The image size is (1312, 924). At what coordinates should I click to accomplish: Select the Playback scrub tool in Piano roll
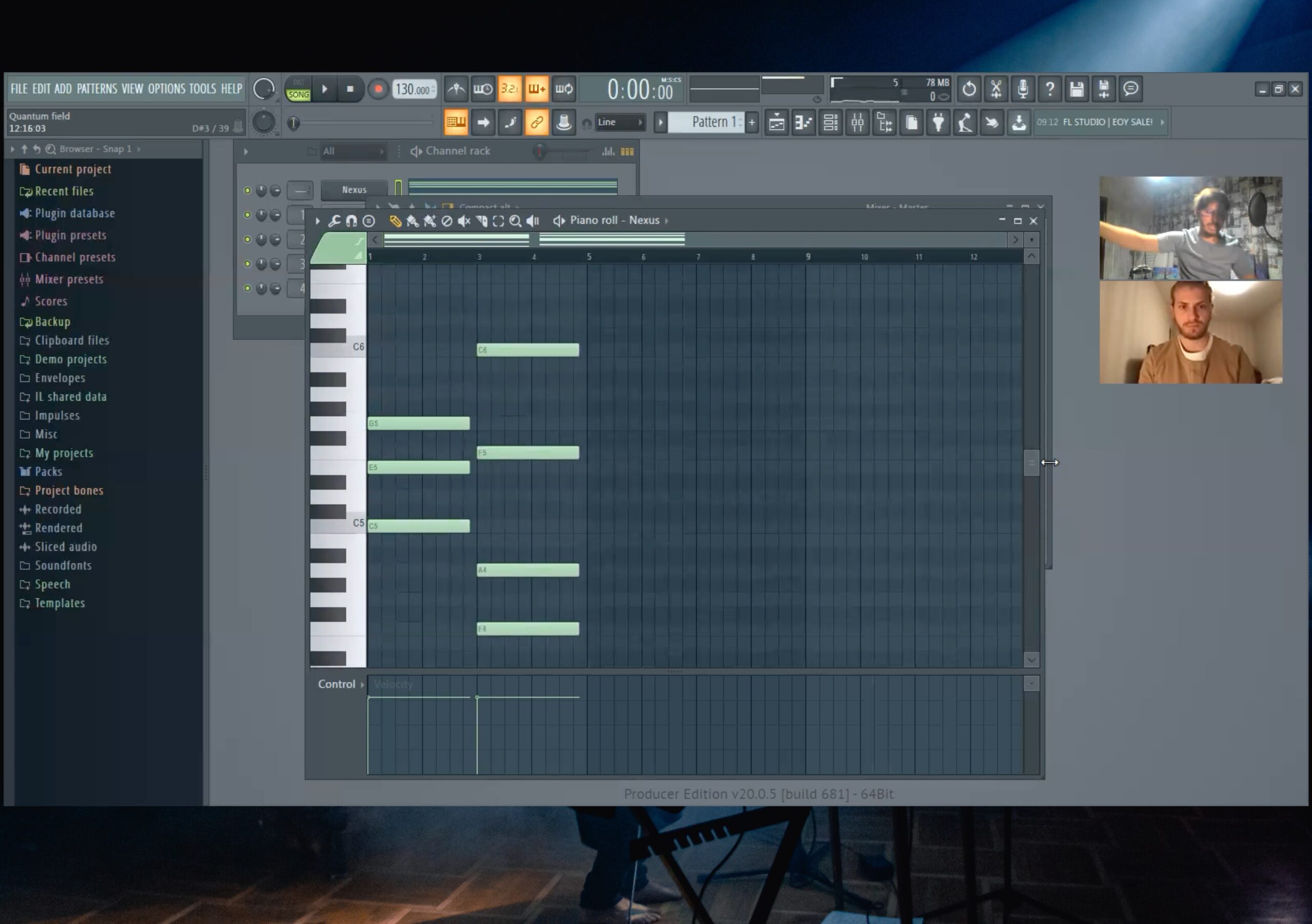point(532,221)
